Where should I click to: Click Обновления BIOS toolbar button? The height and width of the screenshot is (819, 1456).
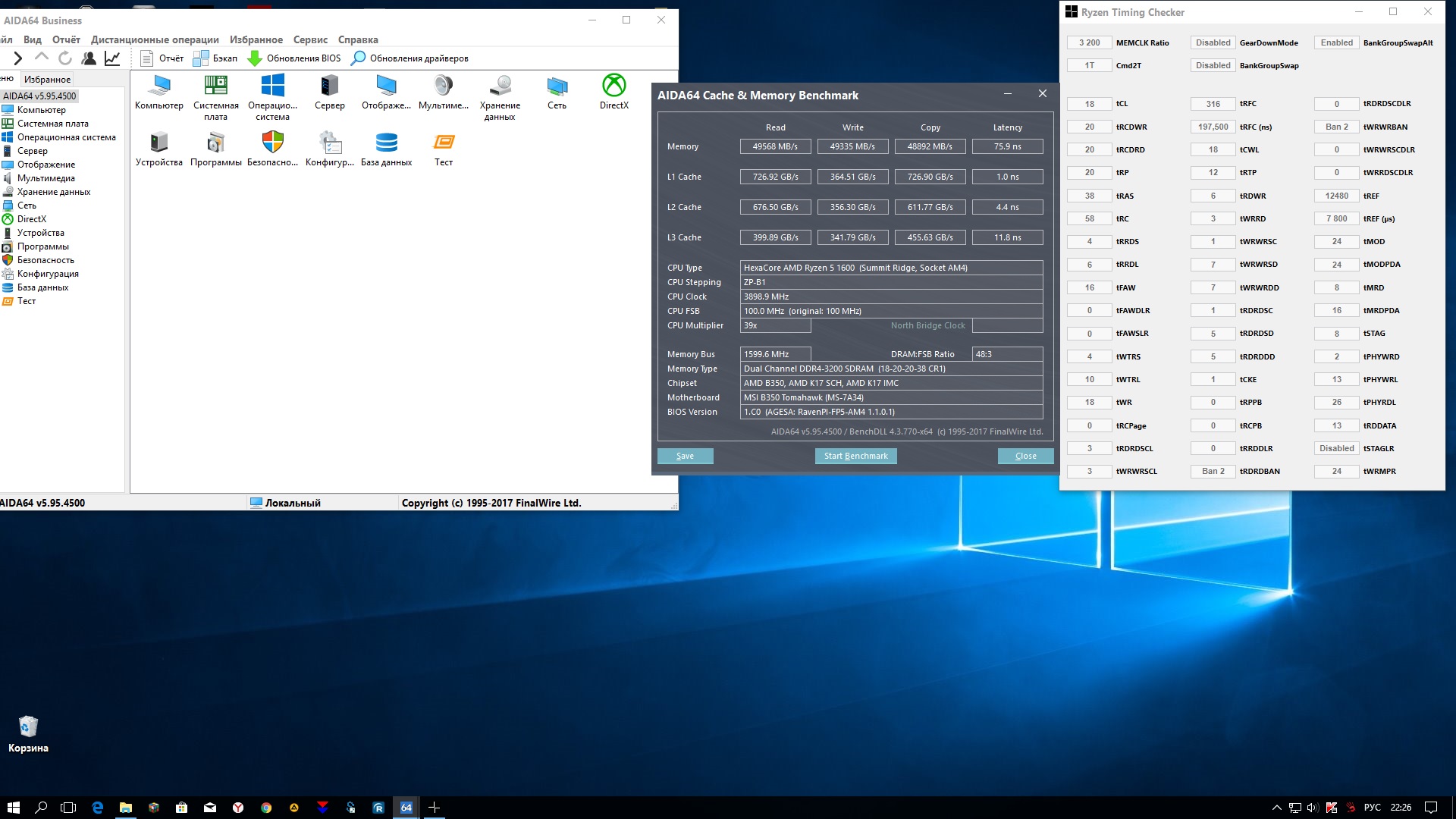[x=294, y=58]
